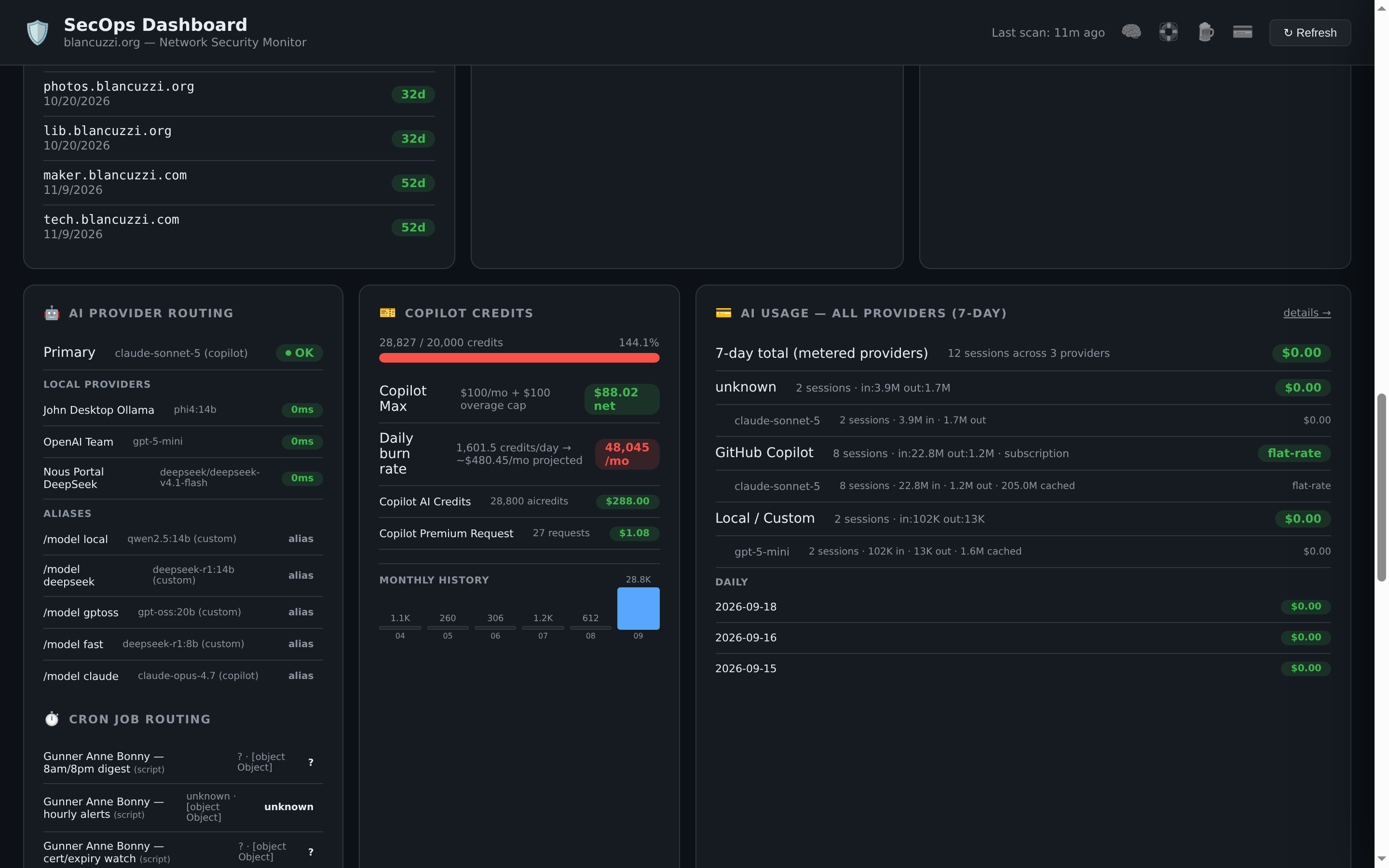Select the John Desktop Ollama provider row

(183, 410)
